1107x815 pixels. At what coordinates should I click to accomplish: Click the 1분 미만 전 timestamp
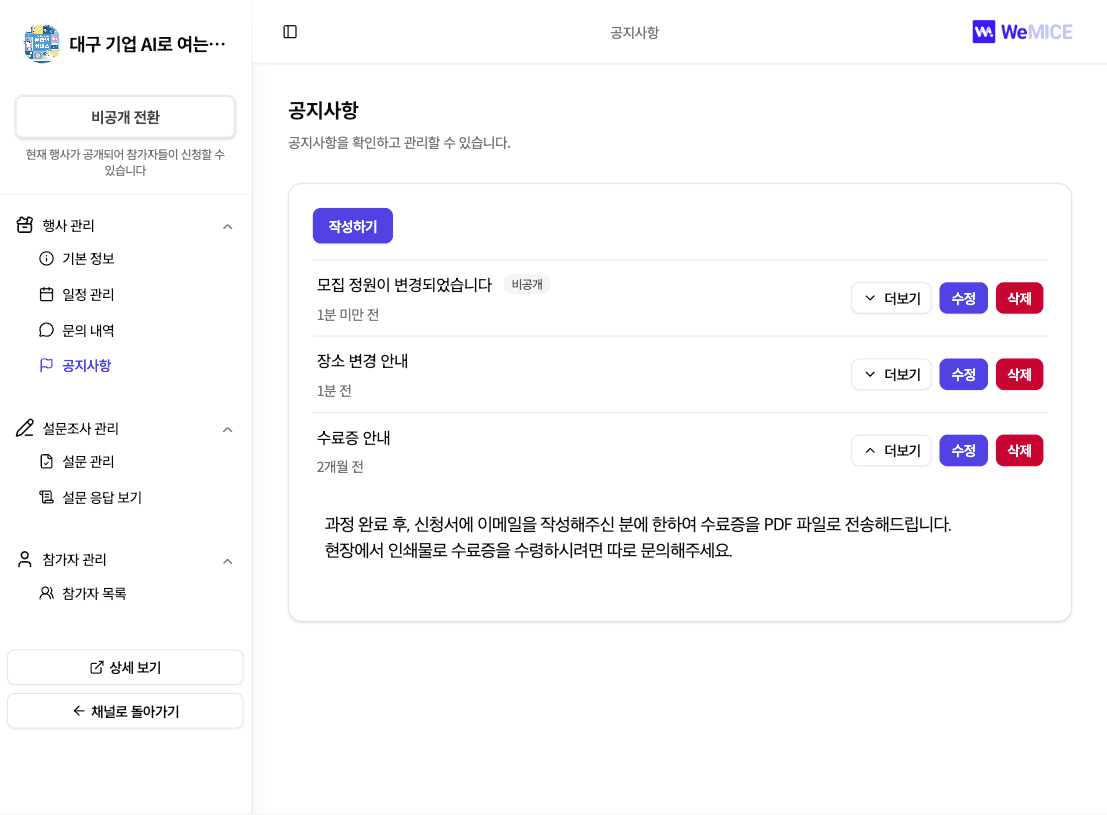point(347,314)
